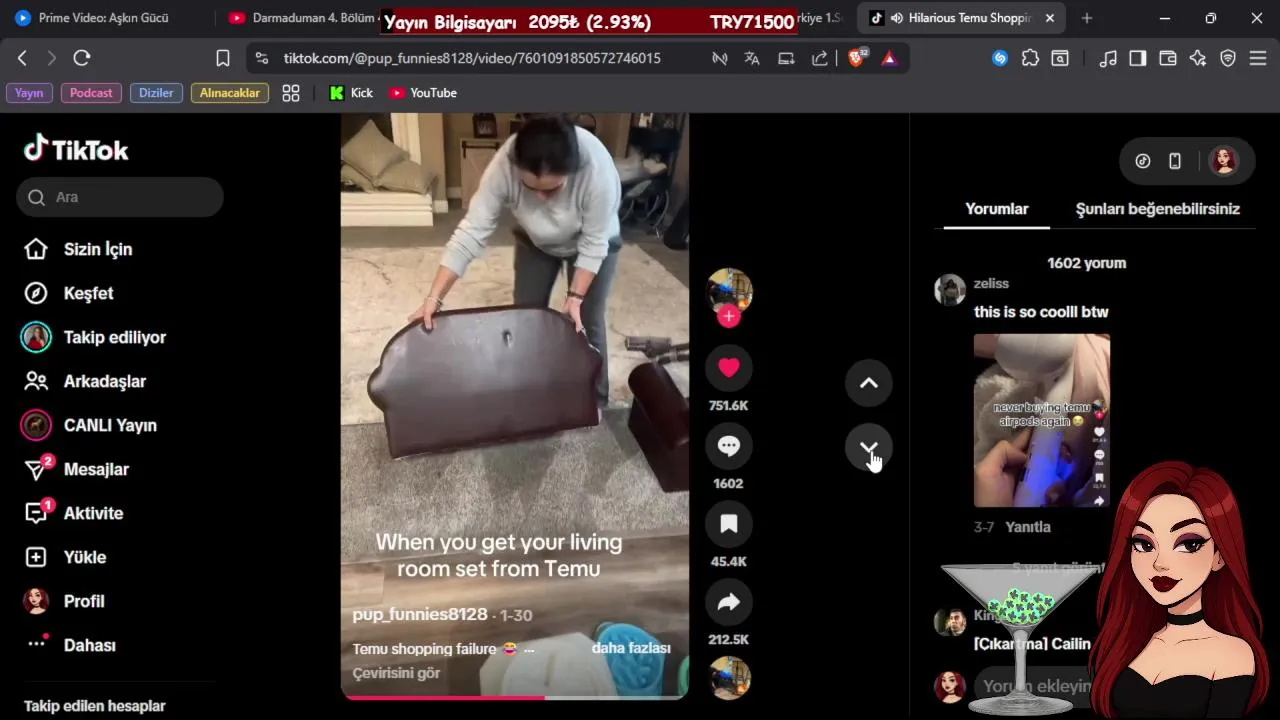The image size is (1280, 720).
Task: Open the music note playlist icon
Action: pyautogui.click(x=1108, y=58)
